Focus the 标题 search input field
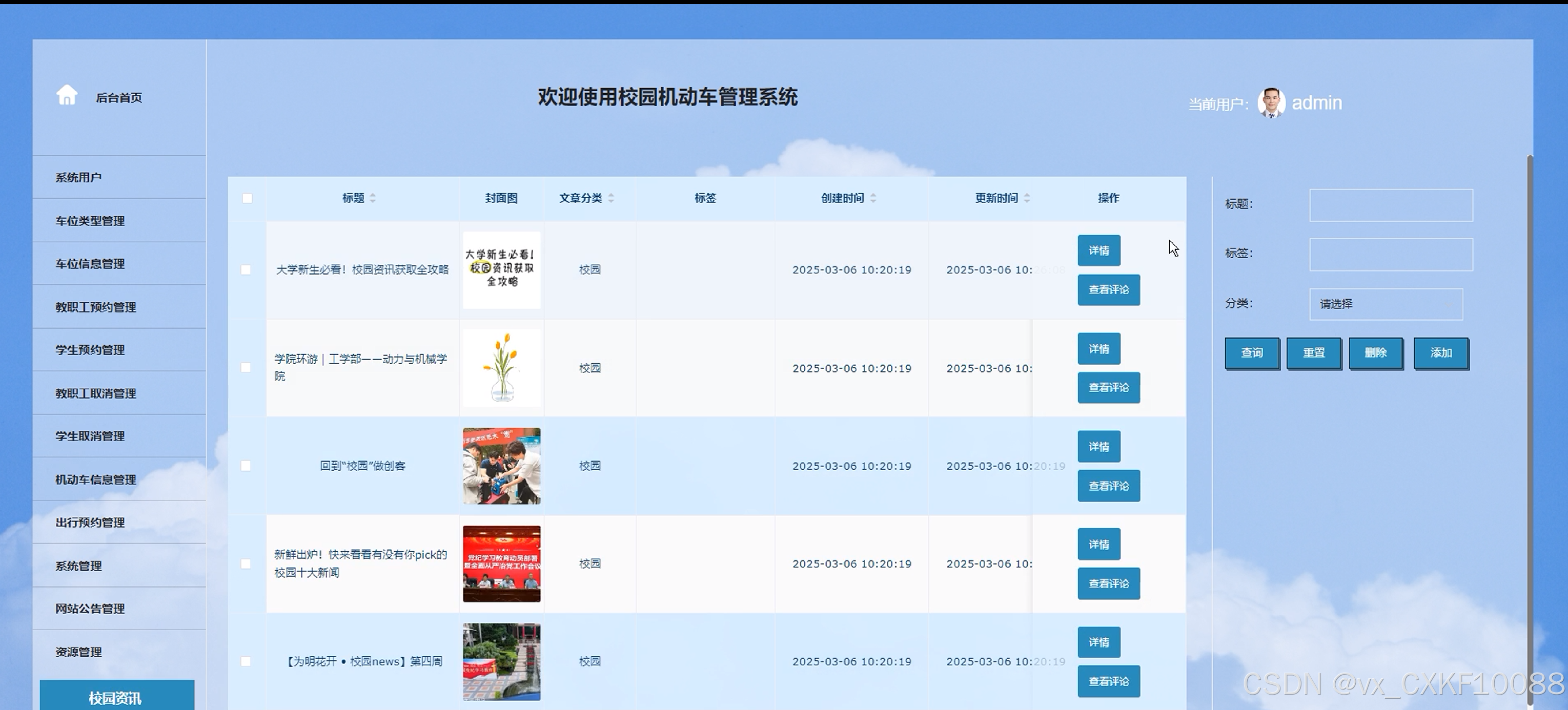 [x=1391, y=205]
